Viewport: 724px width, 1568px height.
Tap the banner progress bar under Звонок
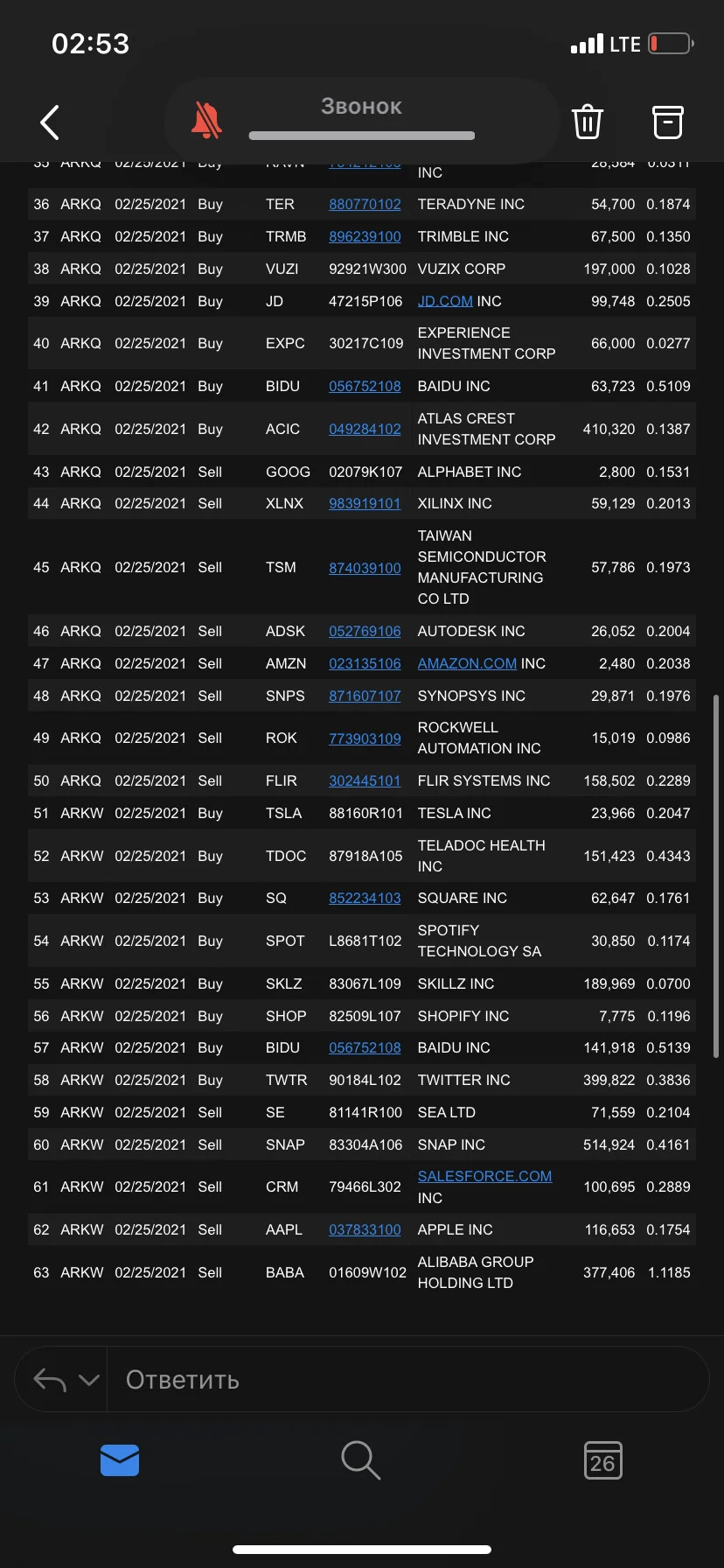click(362, 136)
